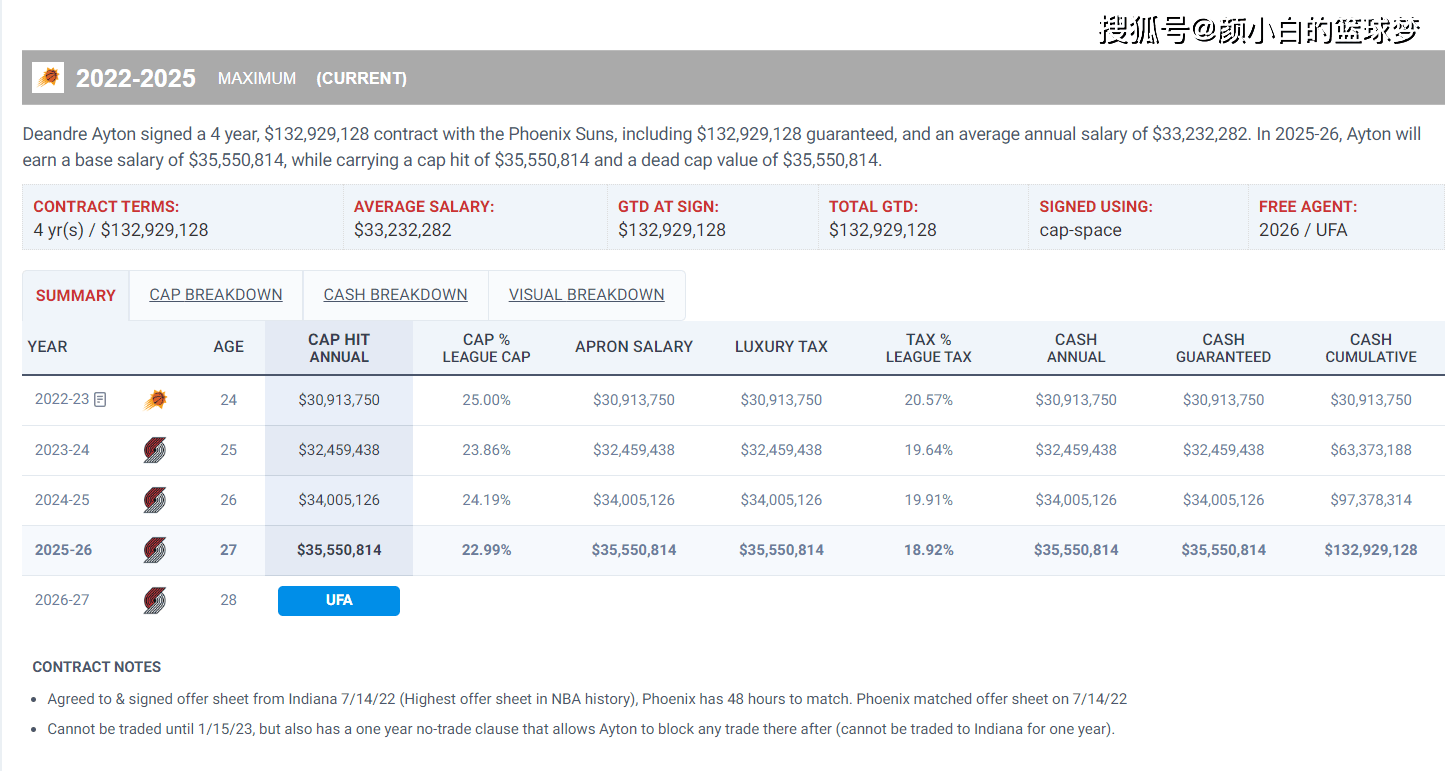This screenshot has width=1454, height=771.
Task: Click the CAP HIT ANNUAL column header
Action: click(339, 348)
